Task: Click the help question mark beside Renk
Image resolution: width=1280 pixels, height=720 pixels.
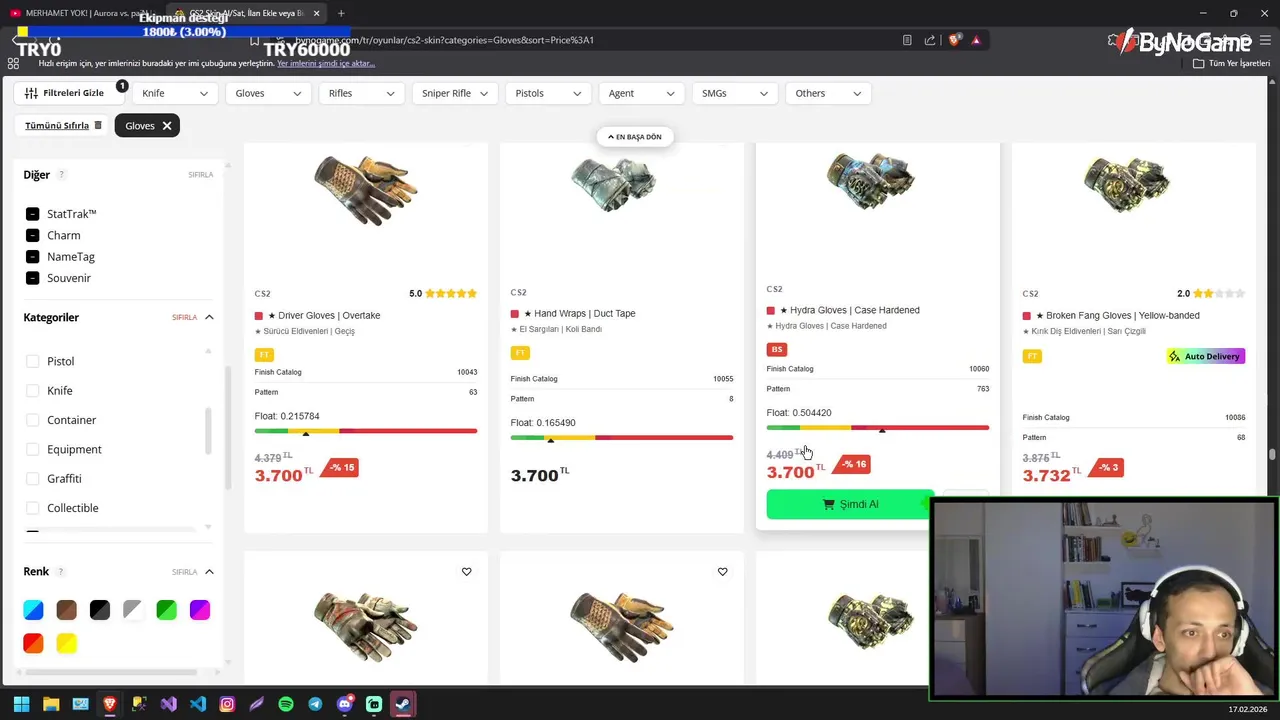Action: tap(60, 572)
